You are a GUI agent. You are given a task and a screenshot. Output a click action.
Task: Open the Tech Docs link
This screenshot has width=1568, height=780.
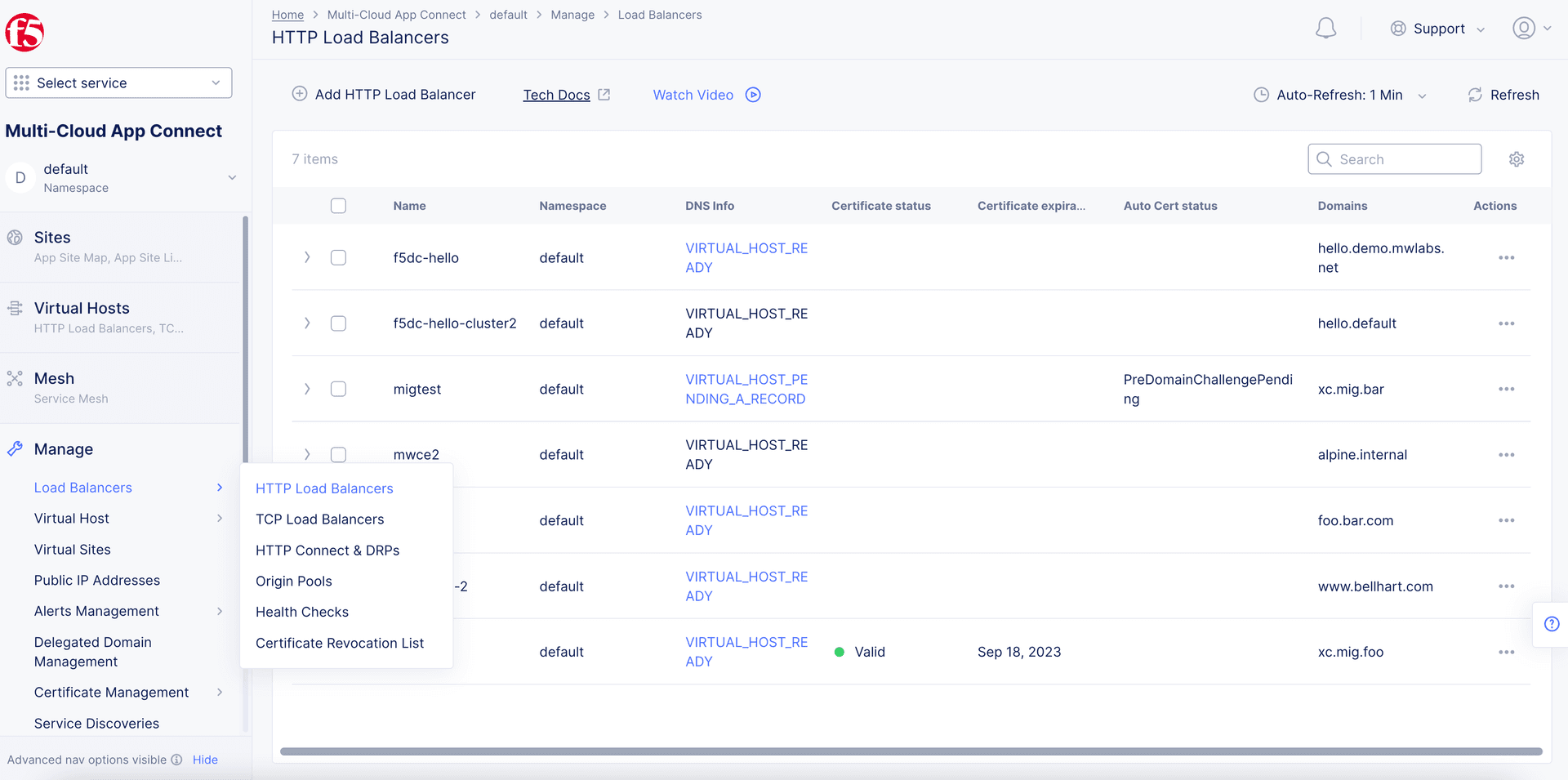tap(556, 95)
